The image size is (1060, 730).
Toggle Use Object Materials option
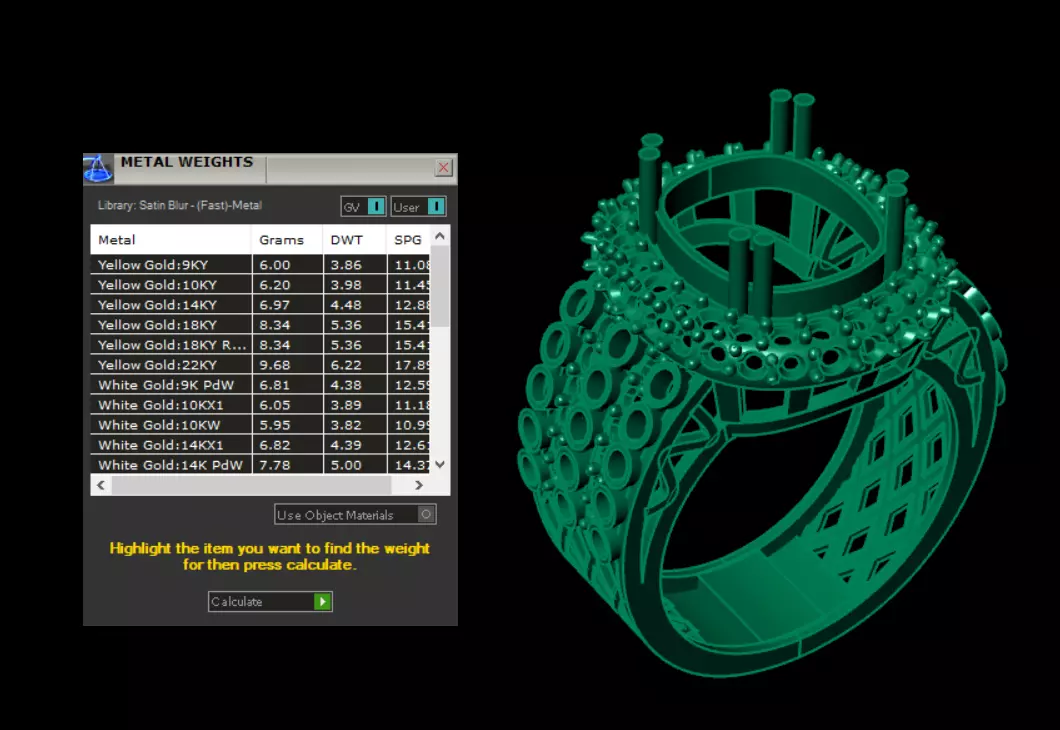pos(356,514)
